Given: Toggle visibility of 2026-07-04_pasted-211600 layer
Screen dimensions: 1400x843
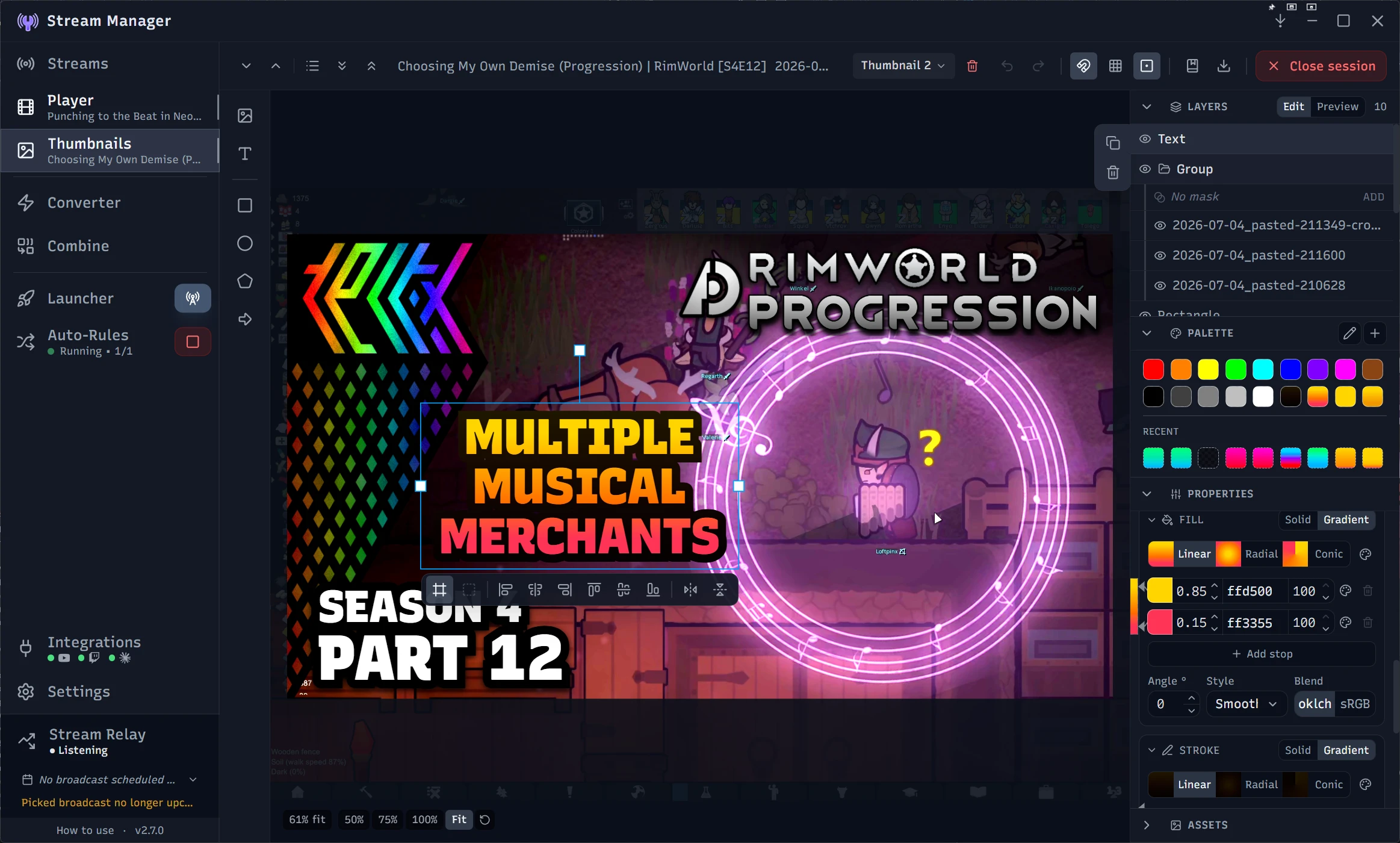Looking at the screenshot, I should tap(1160, 255).
